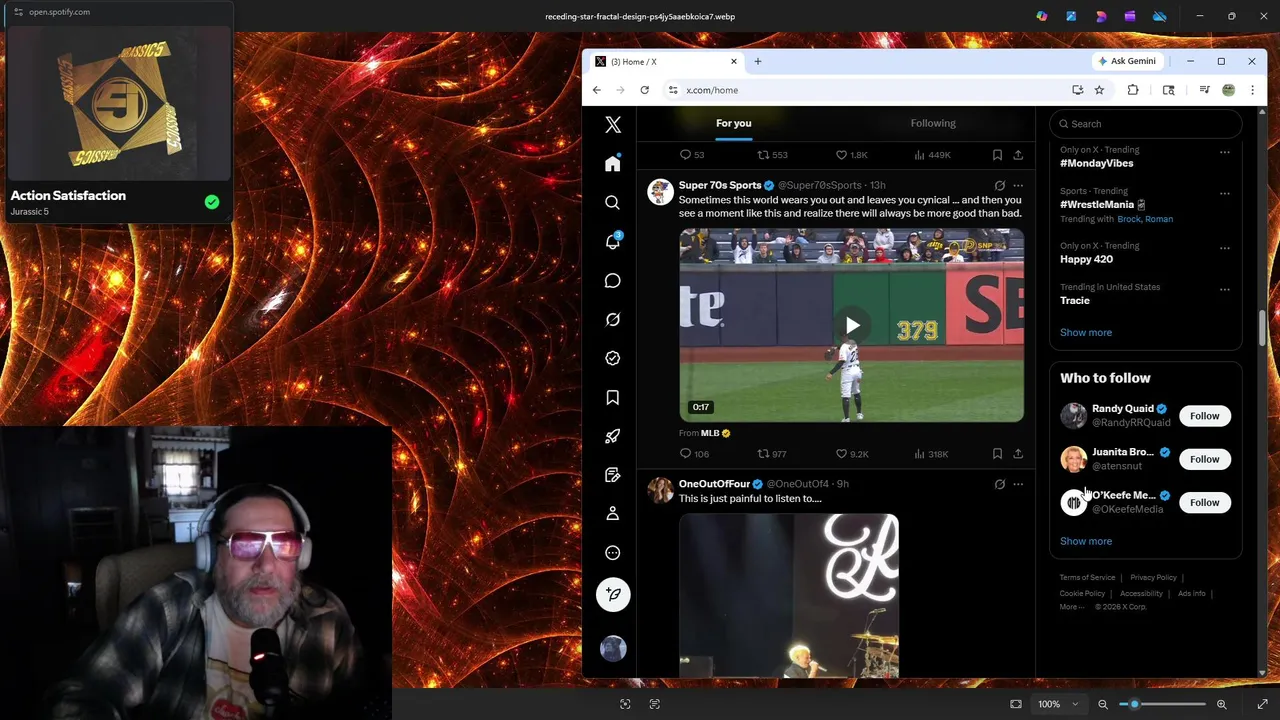Click Photos fullscreen arrows icon
Screen dimensions: 1280x720
tap(1262, 704)
